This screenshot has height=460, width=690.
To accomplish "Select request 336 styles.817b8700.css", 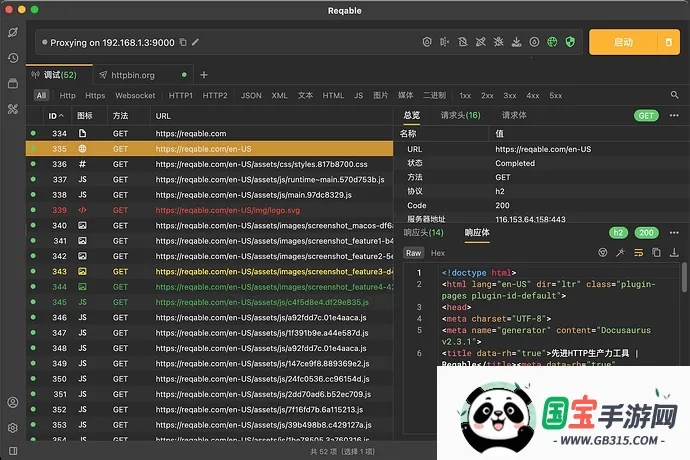I will (x=209, y=164).
